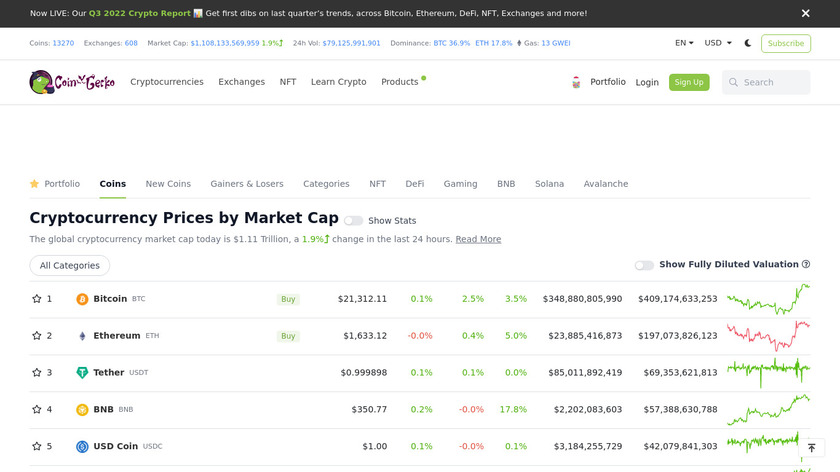
Task: Close the Q3 2022 Crypto Report banner
Action: [805, 13]
